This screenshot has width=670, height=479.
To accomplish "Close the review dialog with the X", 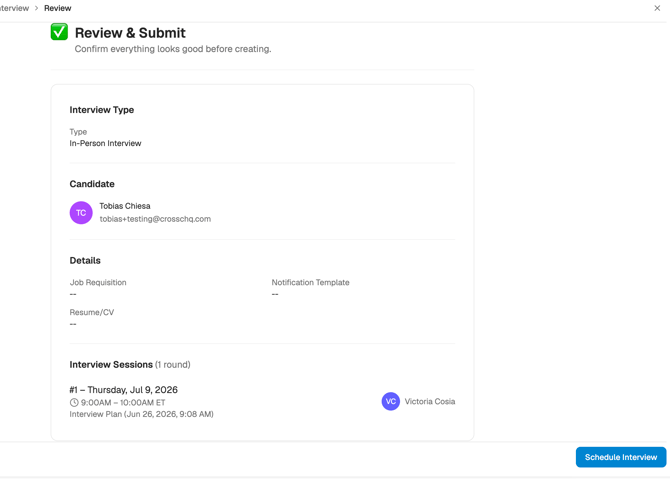I will click(x=657, y=8).
